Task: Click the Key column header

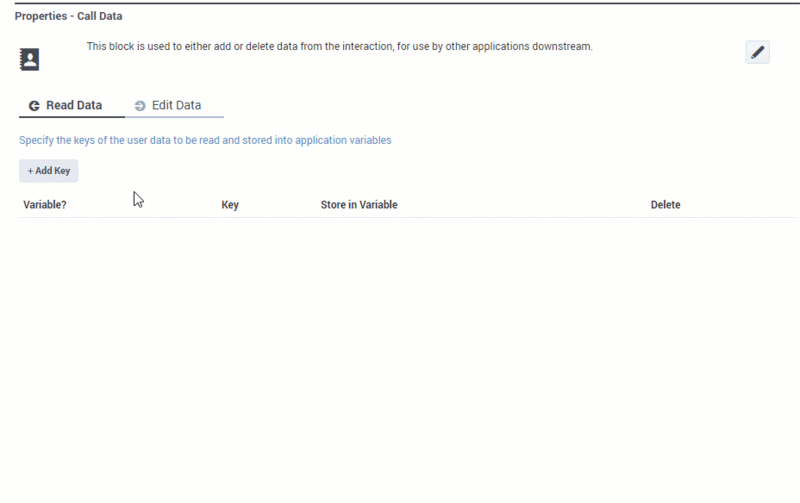Action: coord(230,205)
